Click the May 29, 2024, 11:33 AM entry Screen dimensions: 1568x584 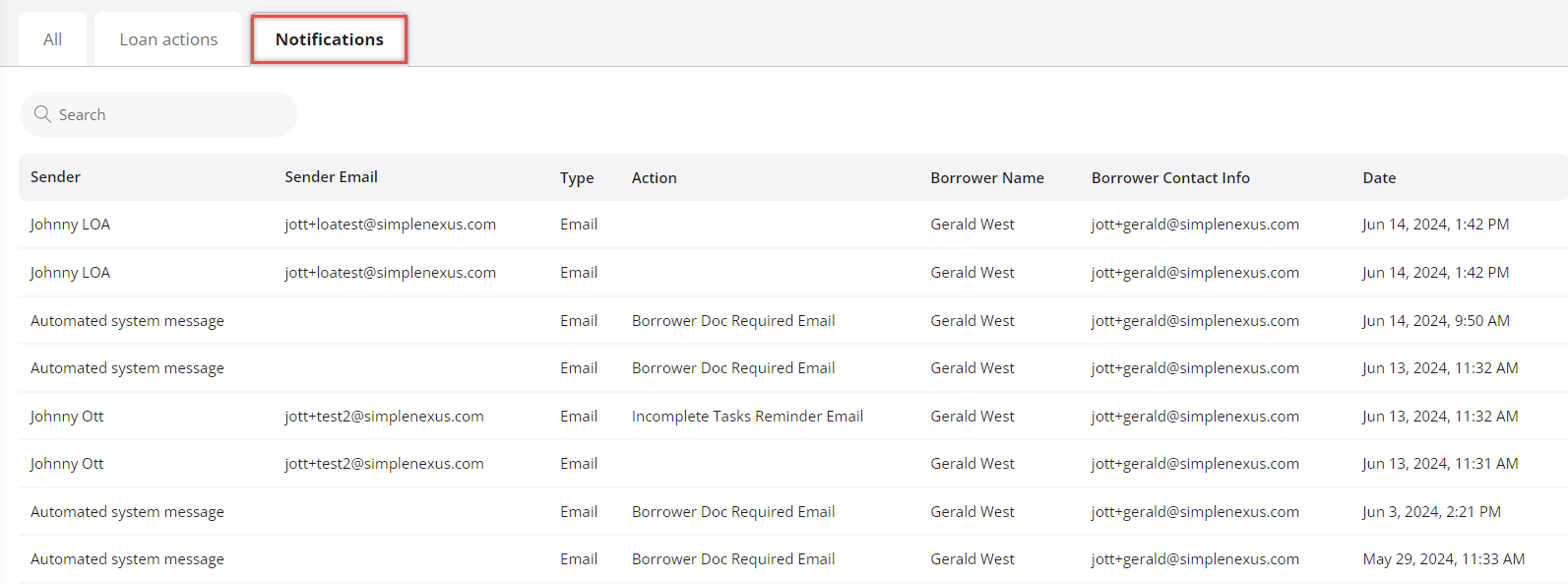(x=1443, y=559)
